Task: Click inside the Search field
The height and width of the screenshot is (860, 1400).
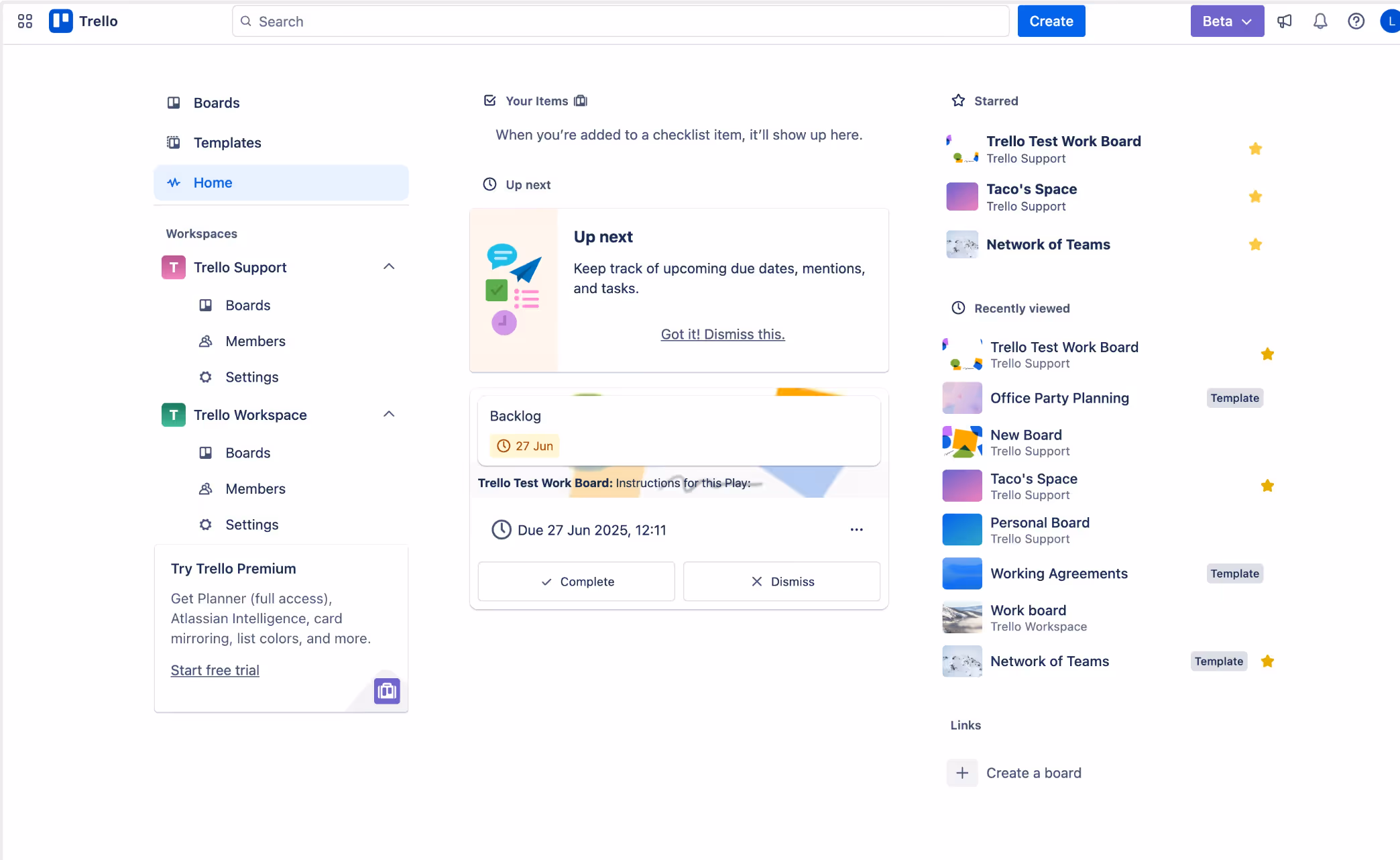Action: (620, 21)
